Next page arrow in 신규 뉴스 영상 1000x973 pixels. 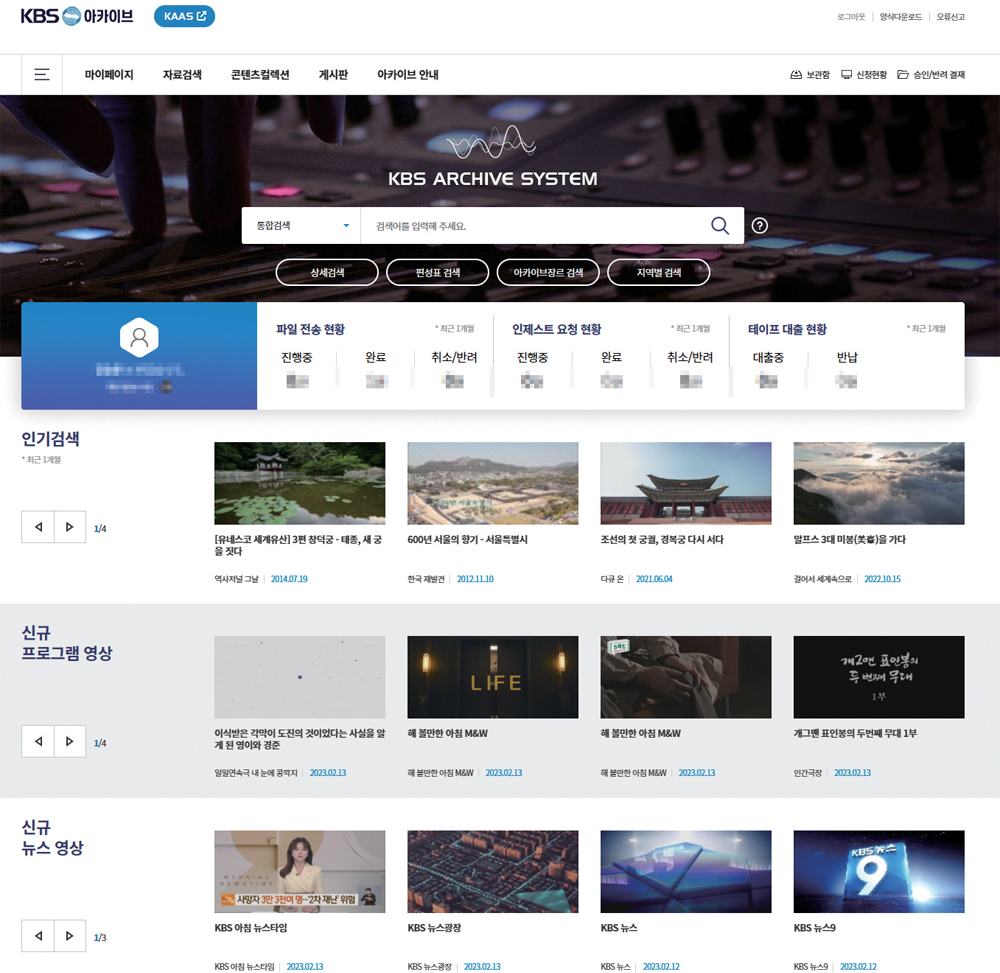[x=70, y=935]
